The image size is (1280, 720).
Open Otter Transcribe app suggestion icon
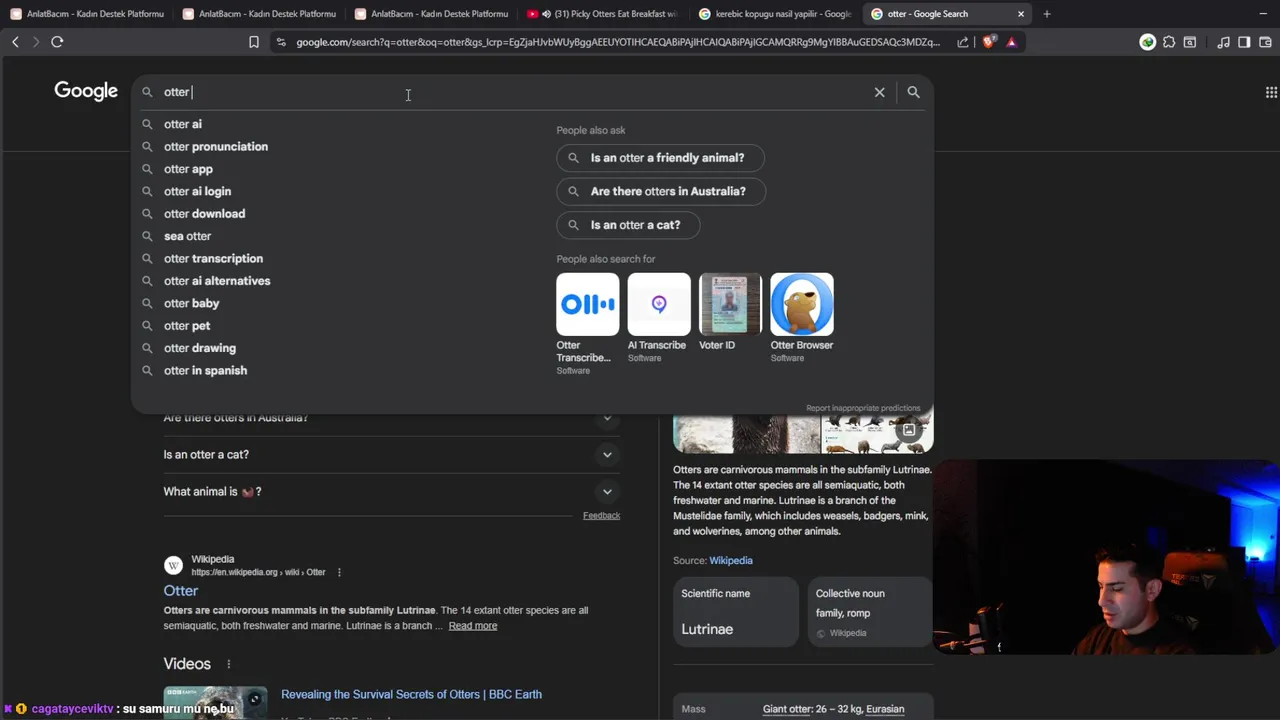click(588, 304)
